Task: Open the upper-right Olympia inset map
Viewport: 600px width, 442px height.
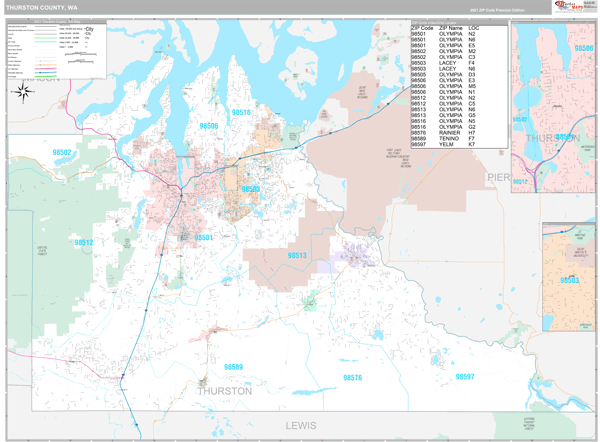Action: [x=553, y=107]
